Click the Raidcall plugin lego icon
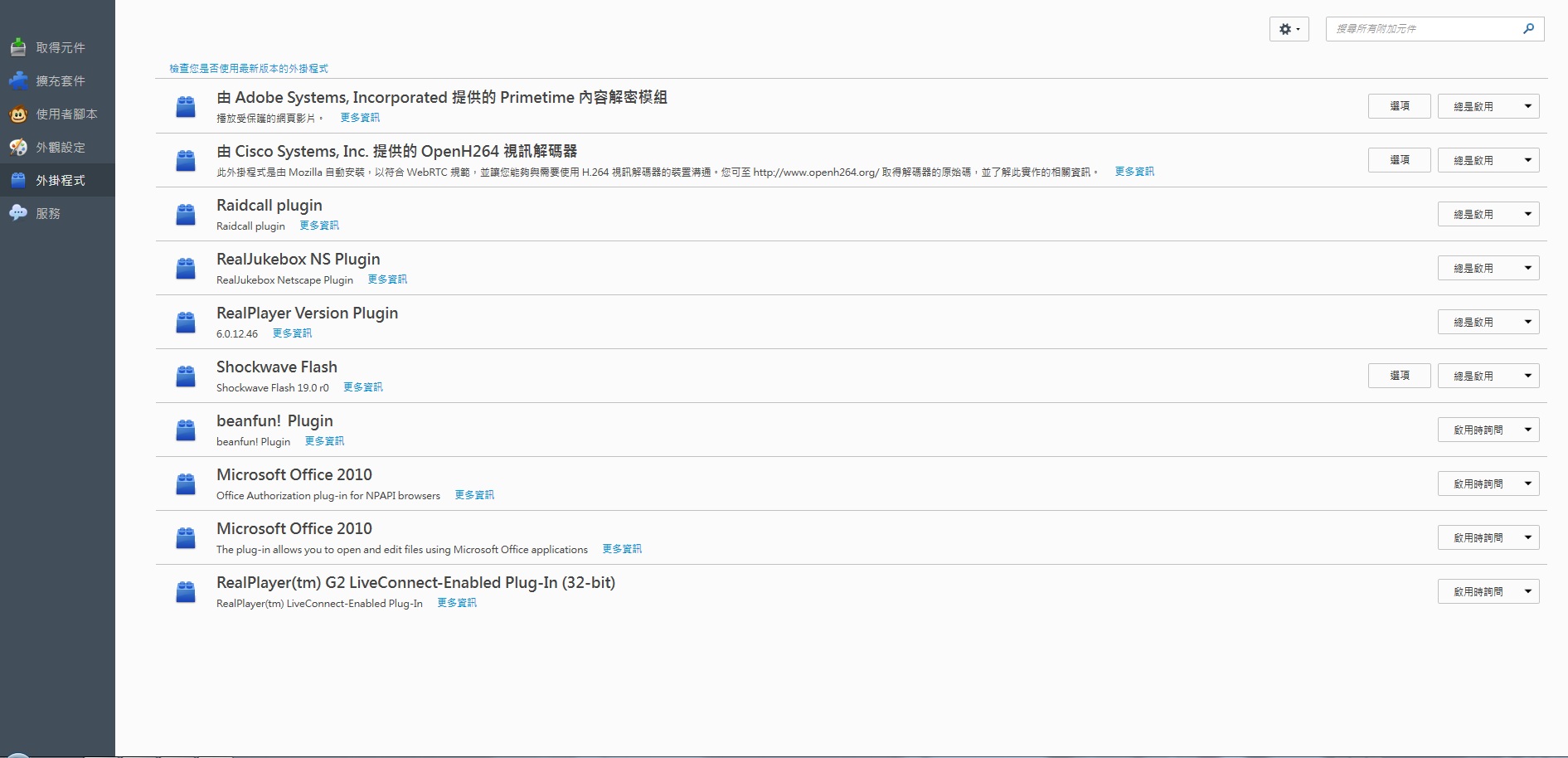 coord(186,214)
